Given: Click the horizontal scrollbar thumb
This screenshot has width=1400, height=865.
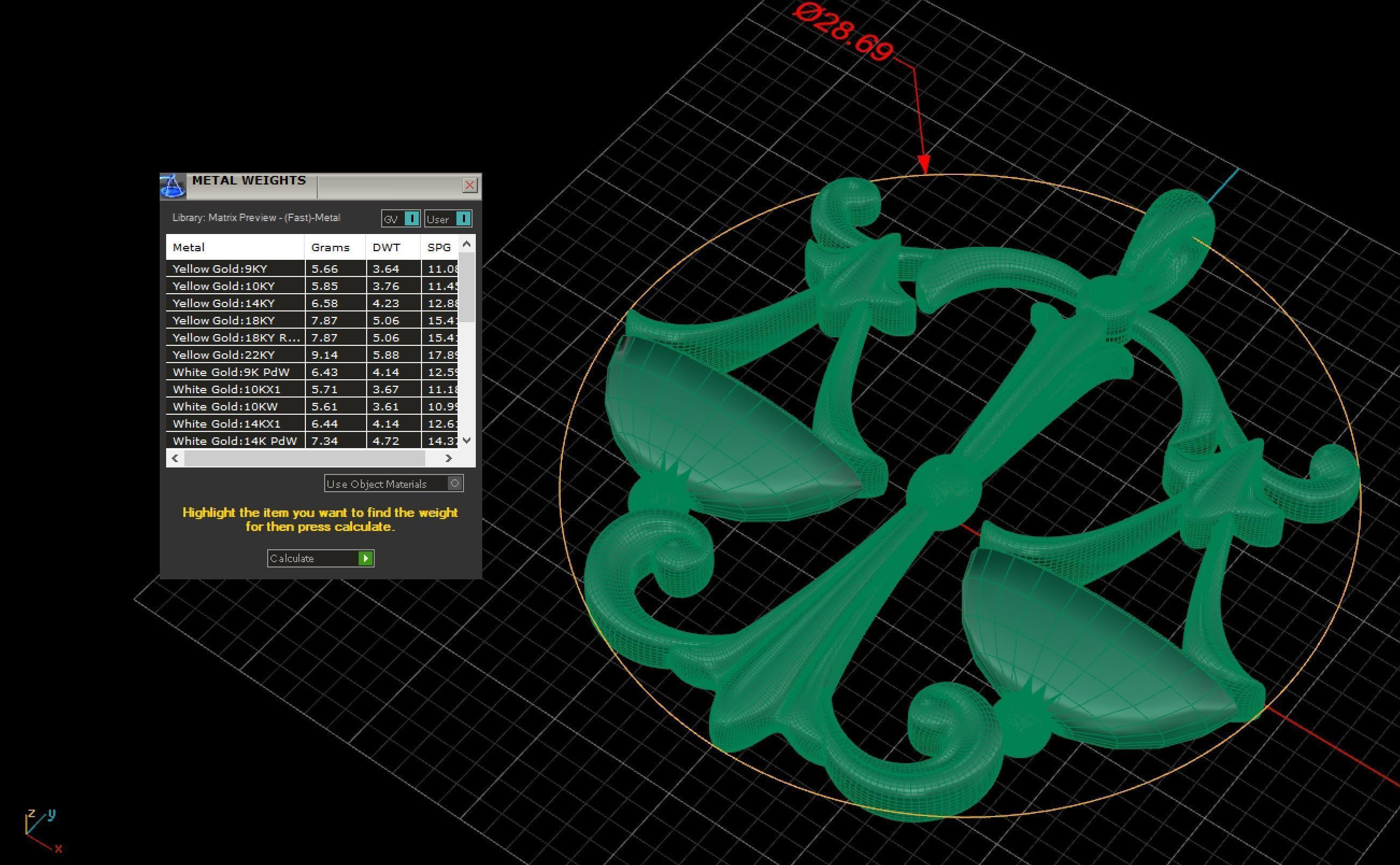Looking at the screenshot, I should [305, 458].
